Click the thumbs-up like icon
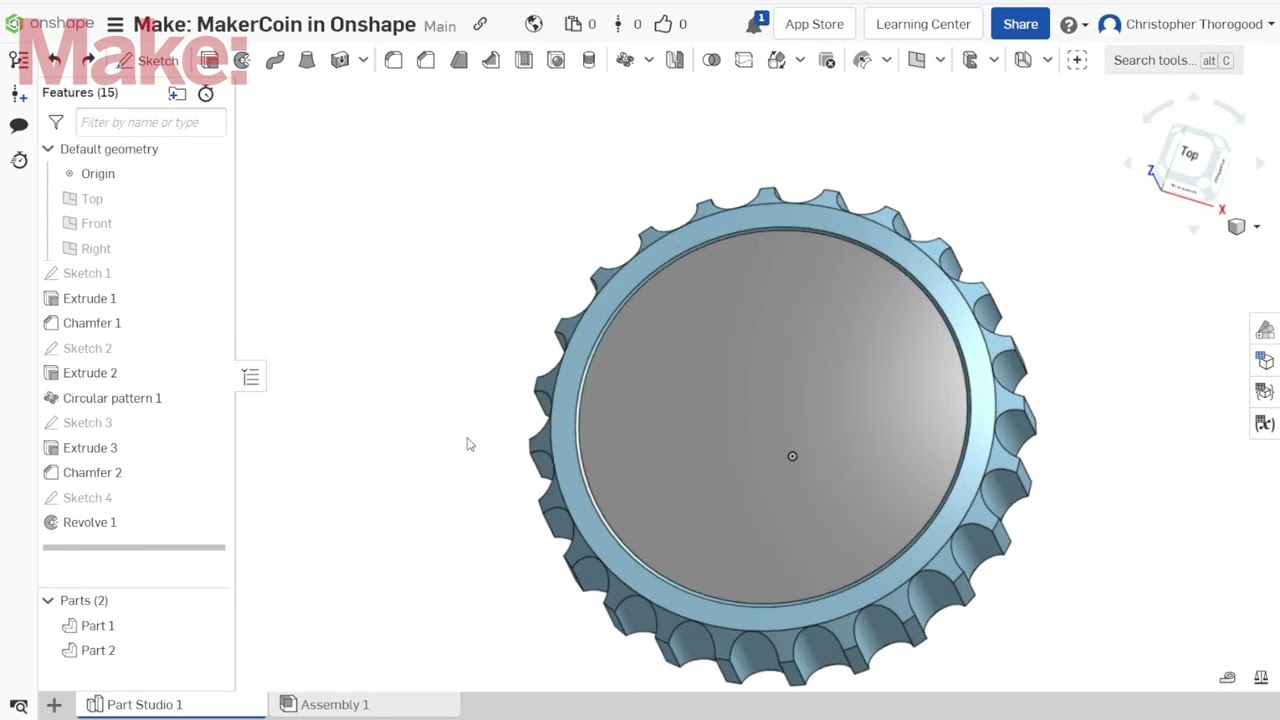Image resolution: width=1280 pixels, height=720 pixels. coord(663,24)
